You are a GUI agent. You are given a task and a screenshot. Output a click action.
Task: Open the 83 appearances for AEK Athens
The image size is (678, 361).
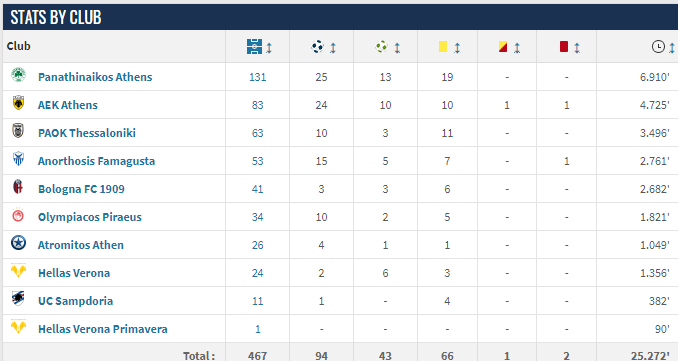tap(257, 105)
